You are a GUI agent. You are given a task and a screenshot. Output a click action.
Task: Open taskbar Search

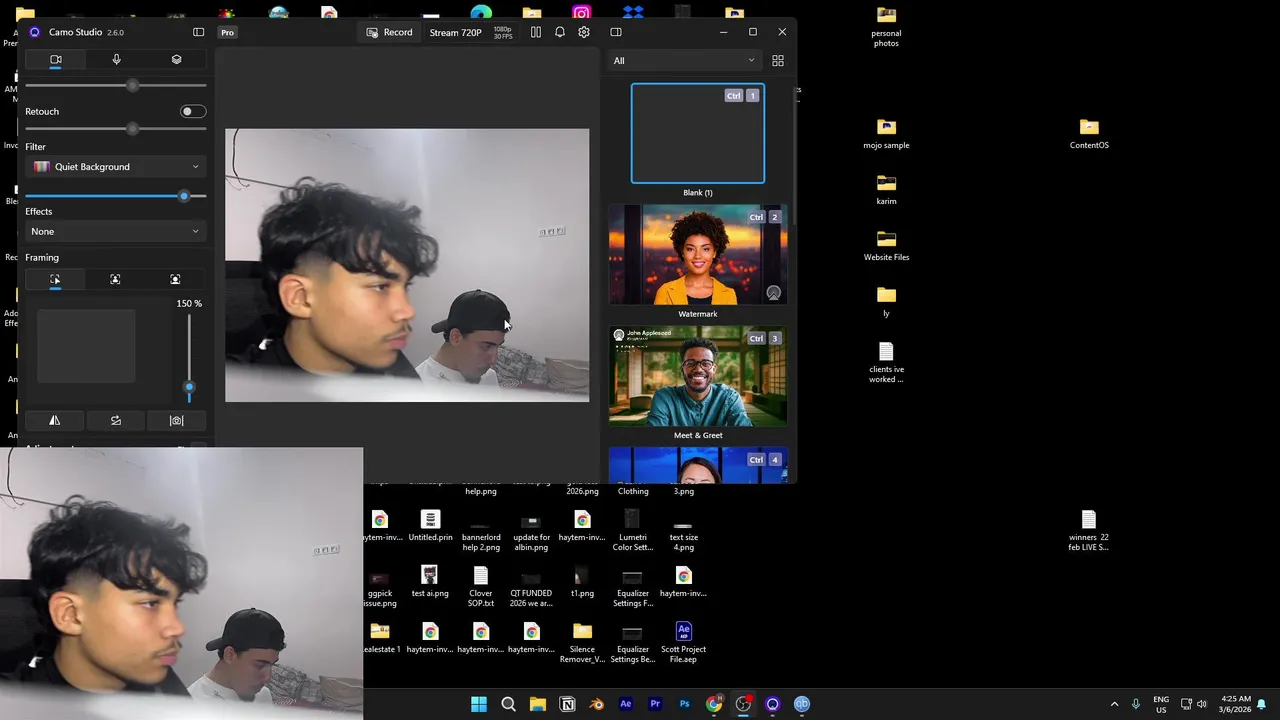point(508,704)
